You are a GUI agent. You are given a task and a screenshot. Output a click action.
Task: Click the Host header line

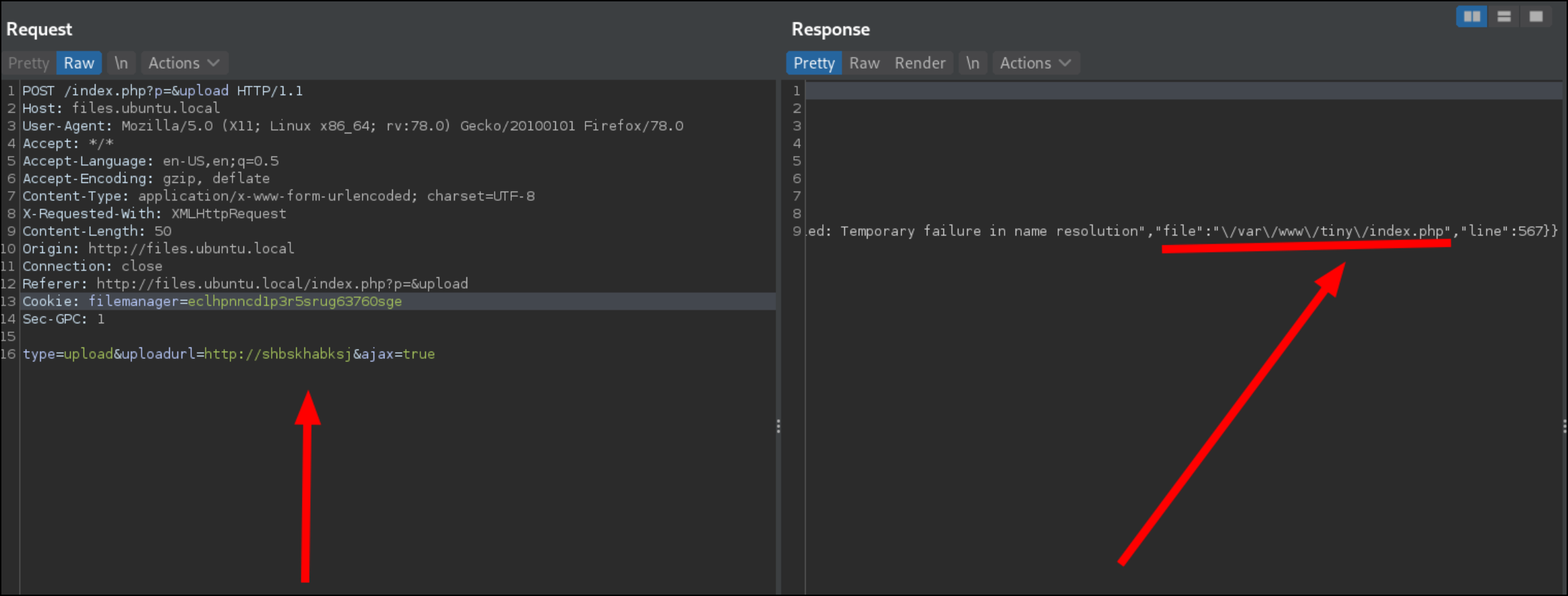(x=121, y=109)
